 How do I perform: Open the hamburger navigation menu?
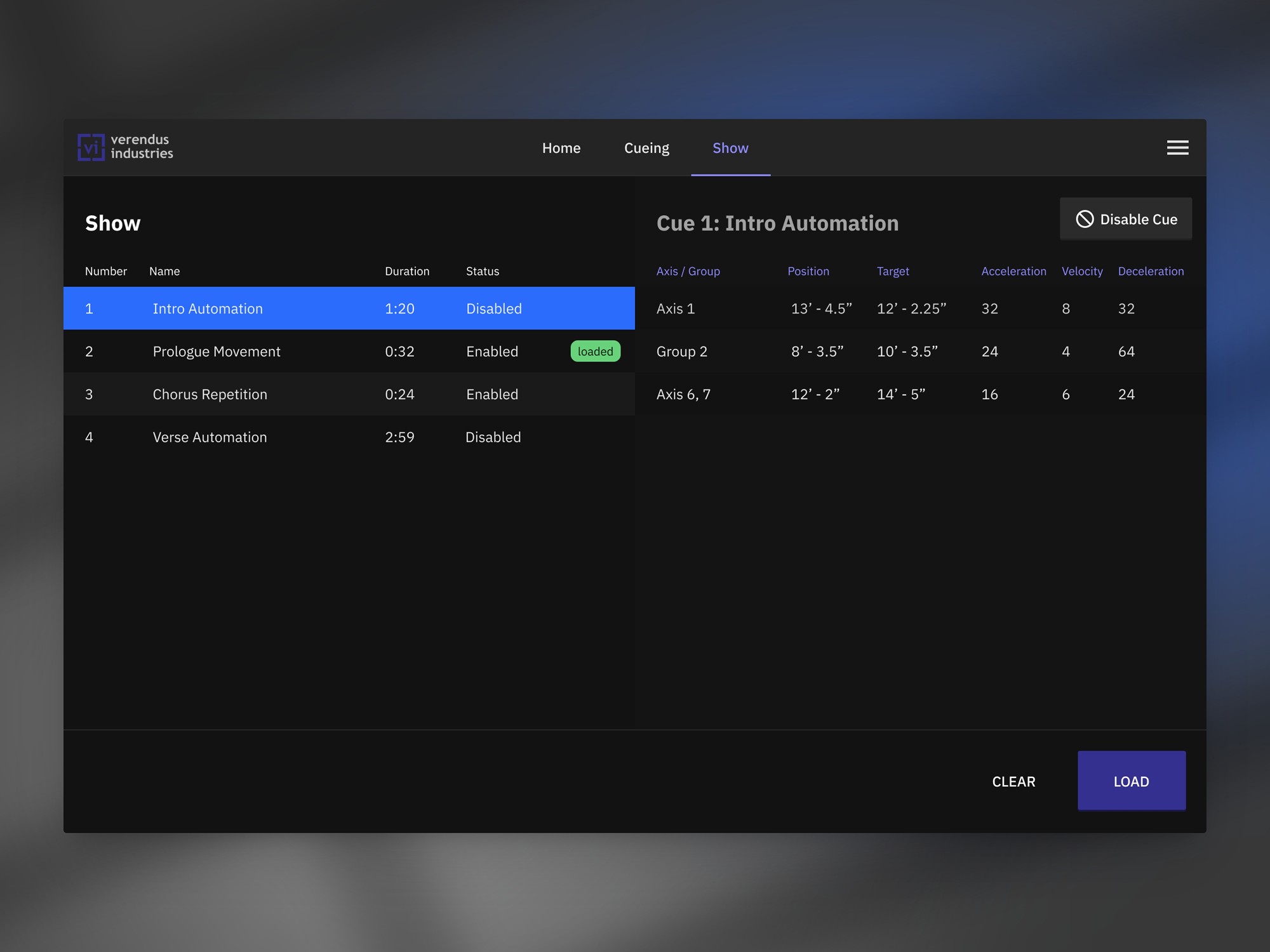(x=1177, y=147)
